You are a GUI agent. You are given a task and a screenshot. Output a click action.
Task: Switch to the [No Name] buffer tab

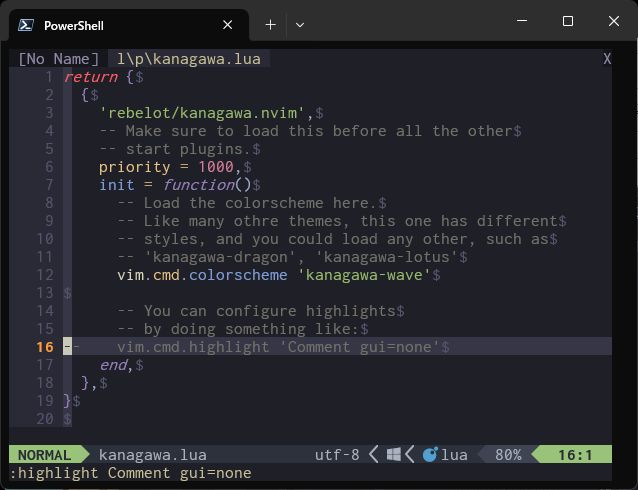coord(58,59)
